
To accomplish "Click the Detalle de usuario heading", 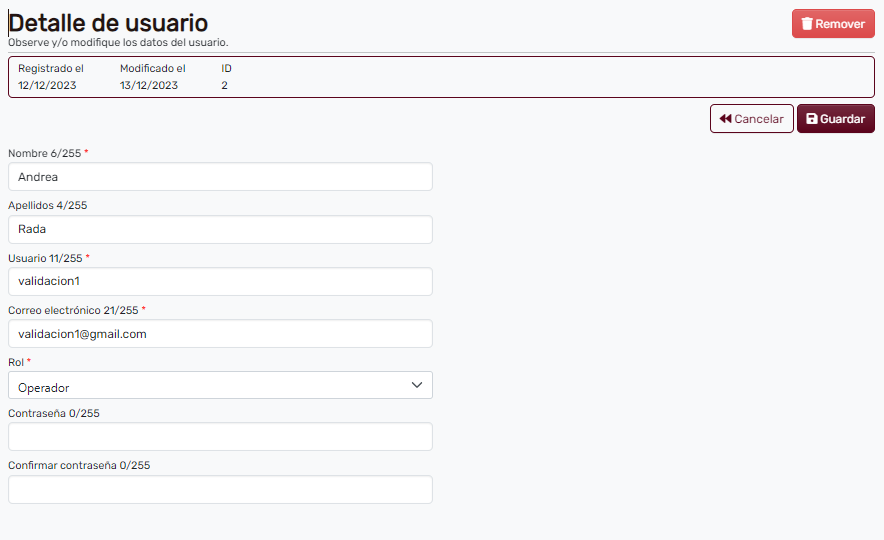I will pyautogui.click(x=108, y=23).
